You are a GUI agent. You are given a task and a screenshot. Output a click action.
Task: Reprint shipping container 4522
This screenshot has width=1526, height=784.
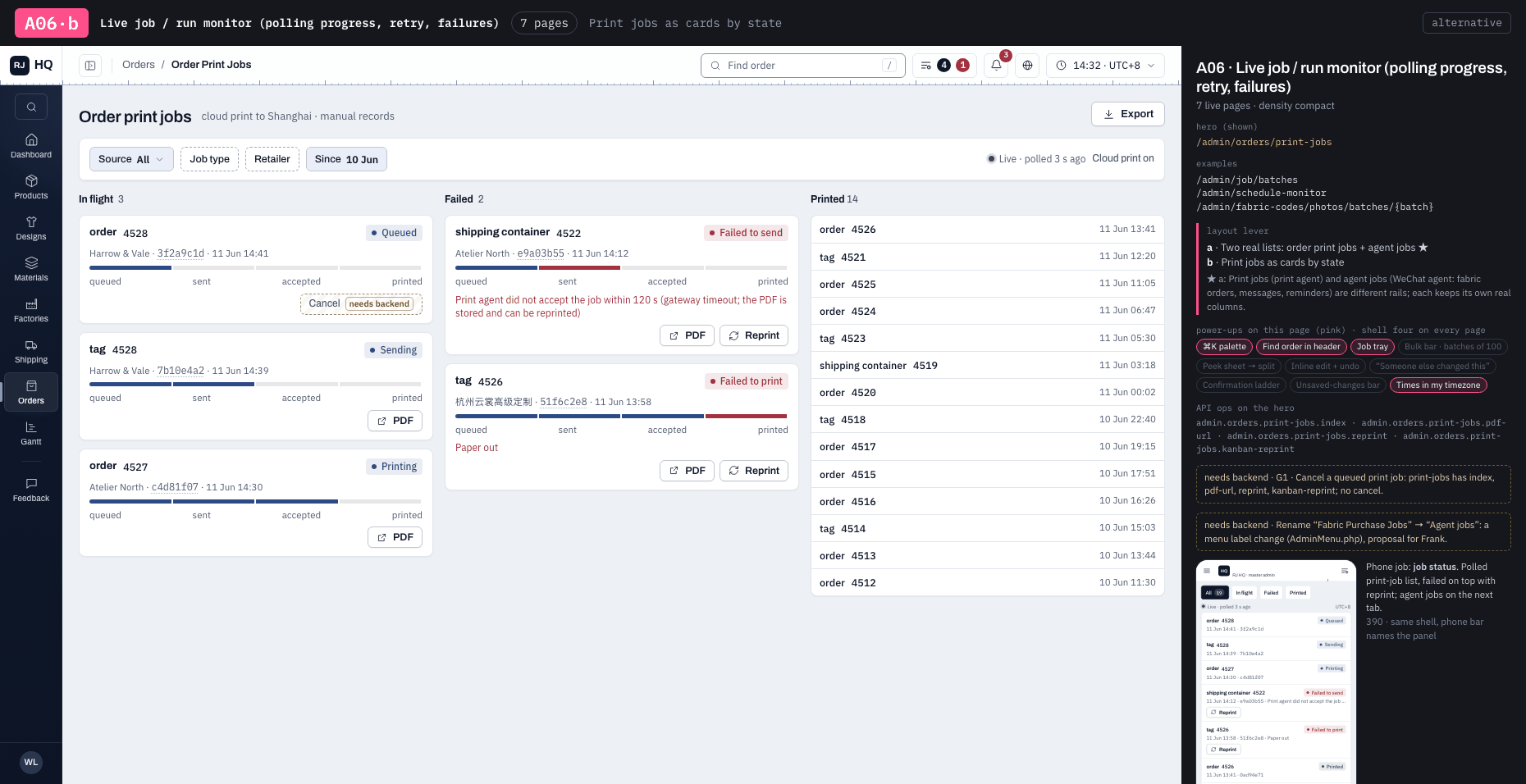(x=754, y=335)
